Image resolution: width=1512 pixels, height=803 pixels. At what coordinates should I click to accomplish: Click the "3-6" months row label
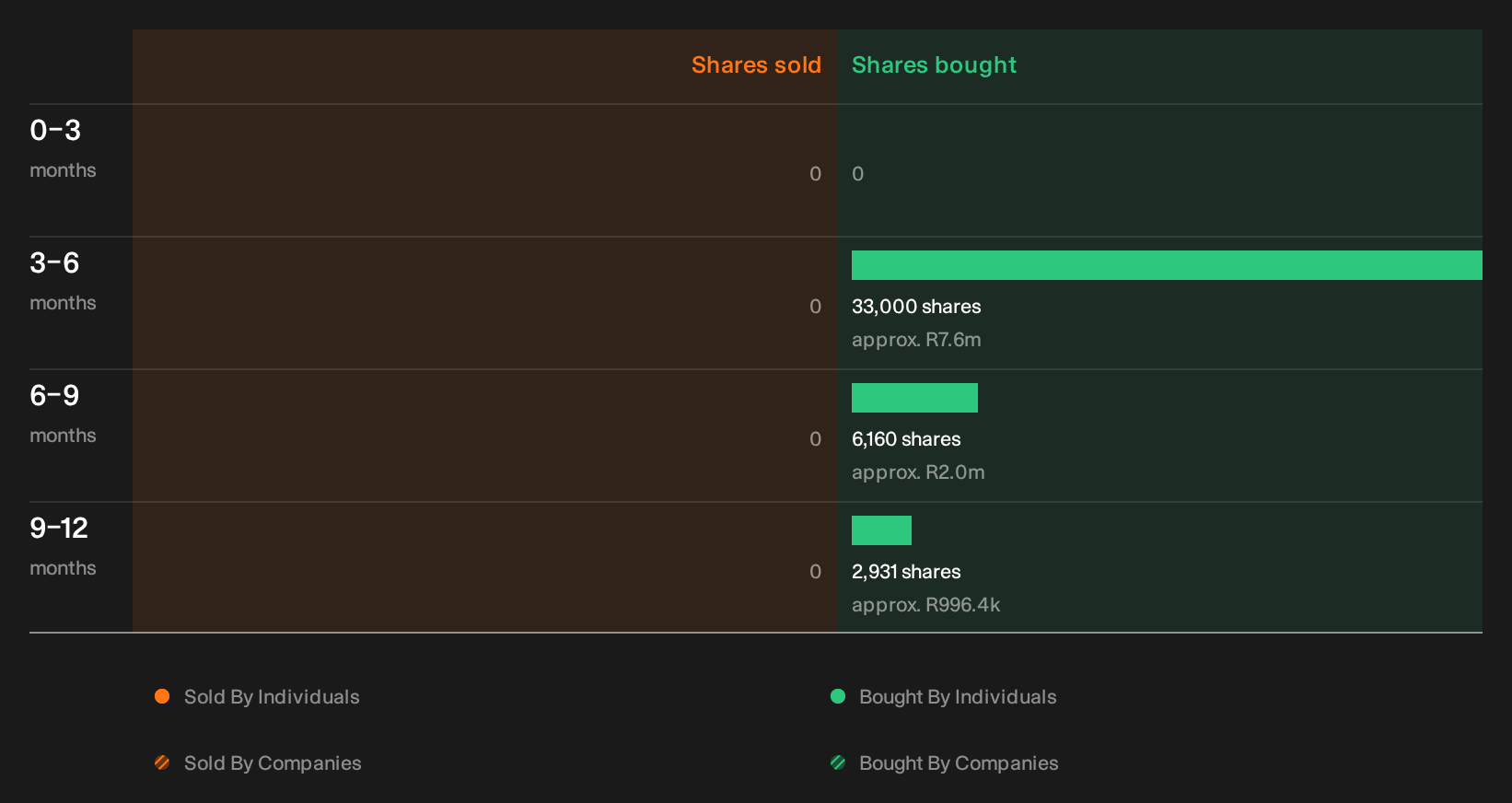(x=54, y=262)
